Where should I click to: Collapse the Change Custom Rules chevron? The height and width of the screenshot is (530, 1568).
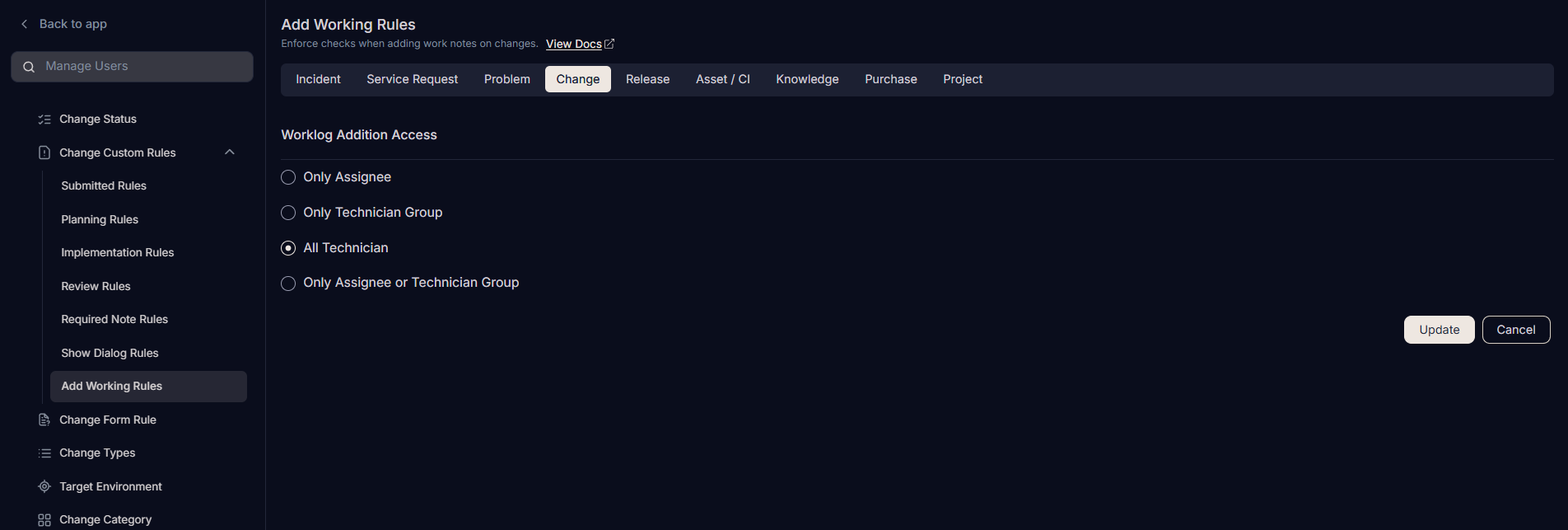click(x=230, y=152)
